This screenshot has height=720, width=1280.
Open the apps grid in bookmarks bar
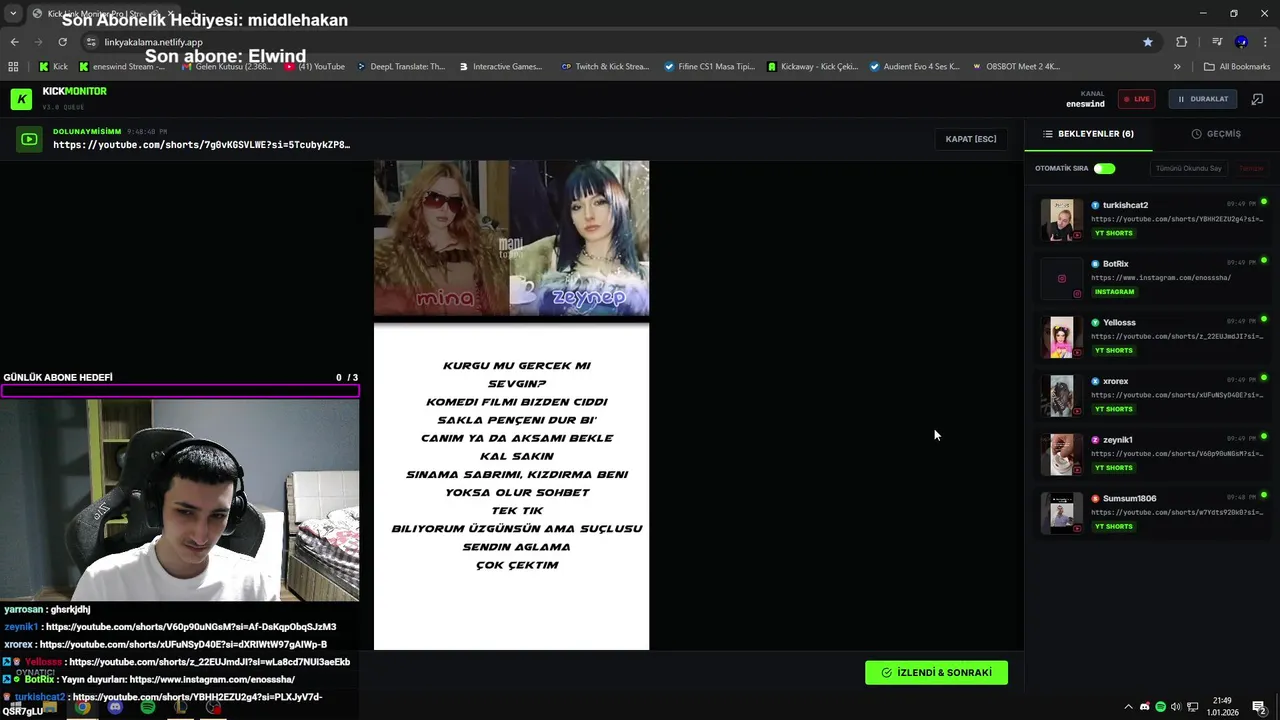click(13, 67)
